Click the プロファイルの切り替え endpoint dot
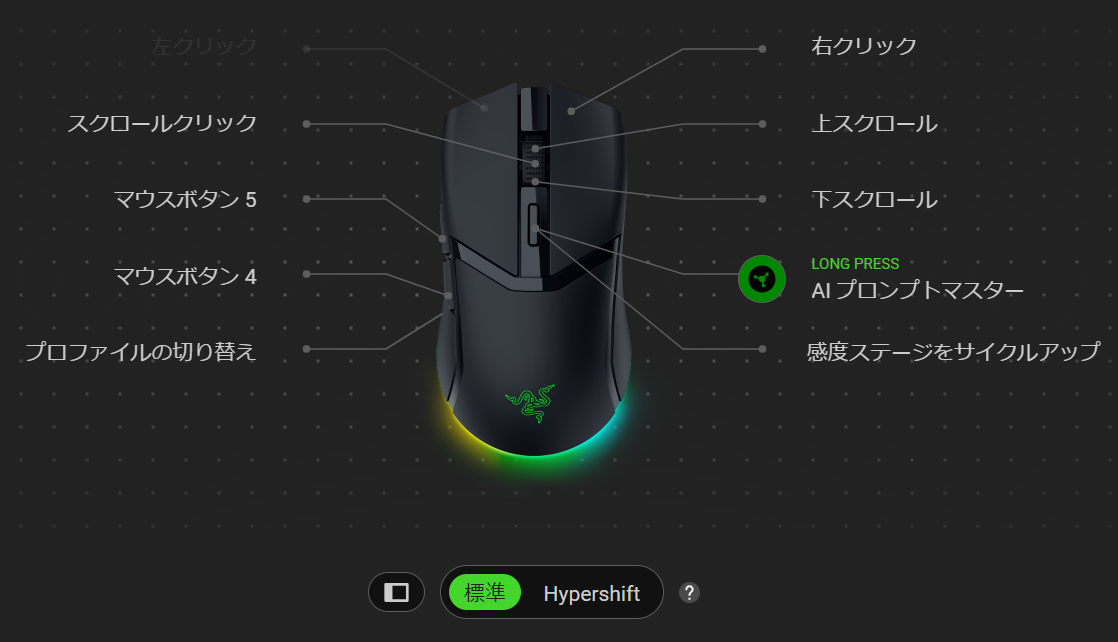1118x642 pixels. click(307, 349)
